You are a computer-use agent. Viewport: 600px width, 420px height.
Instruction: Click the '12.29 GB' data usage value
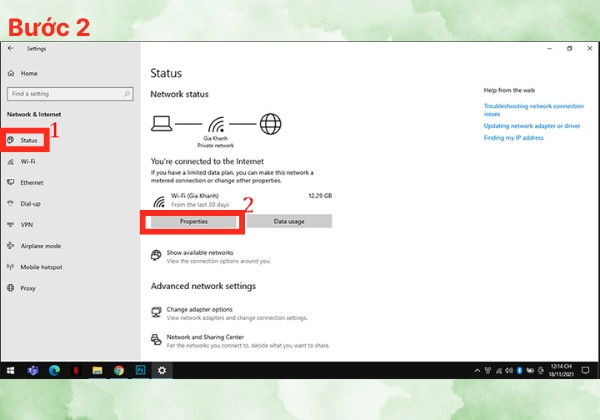point(320,196)
